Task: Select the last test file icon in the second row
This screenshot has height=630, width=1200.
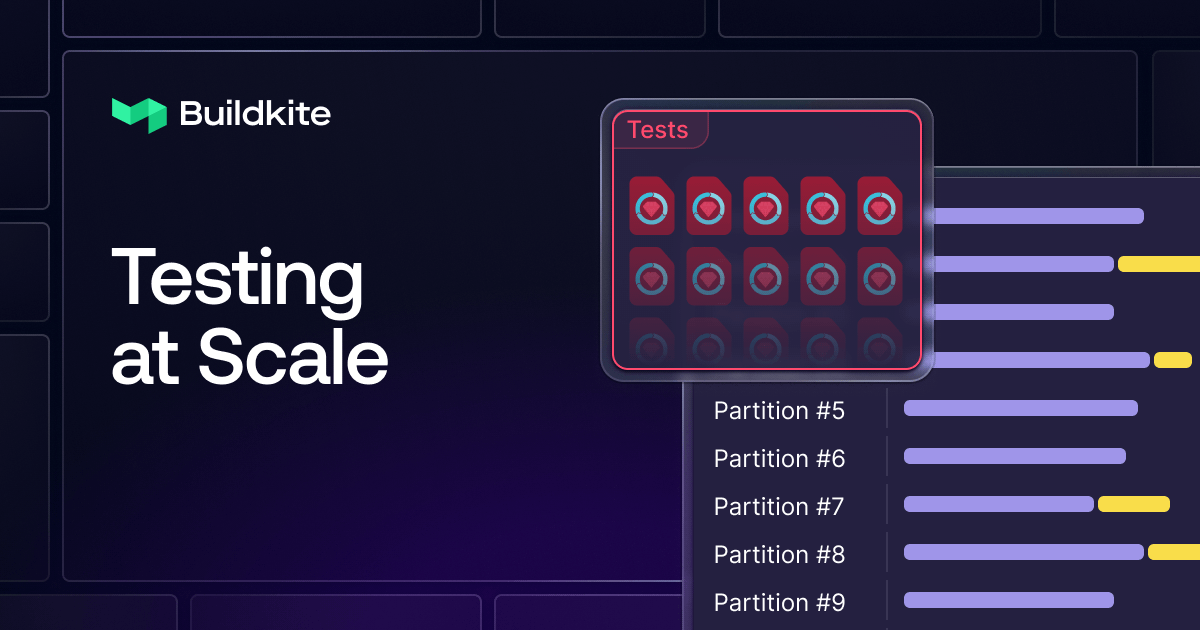Action: tap(879, 278)
